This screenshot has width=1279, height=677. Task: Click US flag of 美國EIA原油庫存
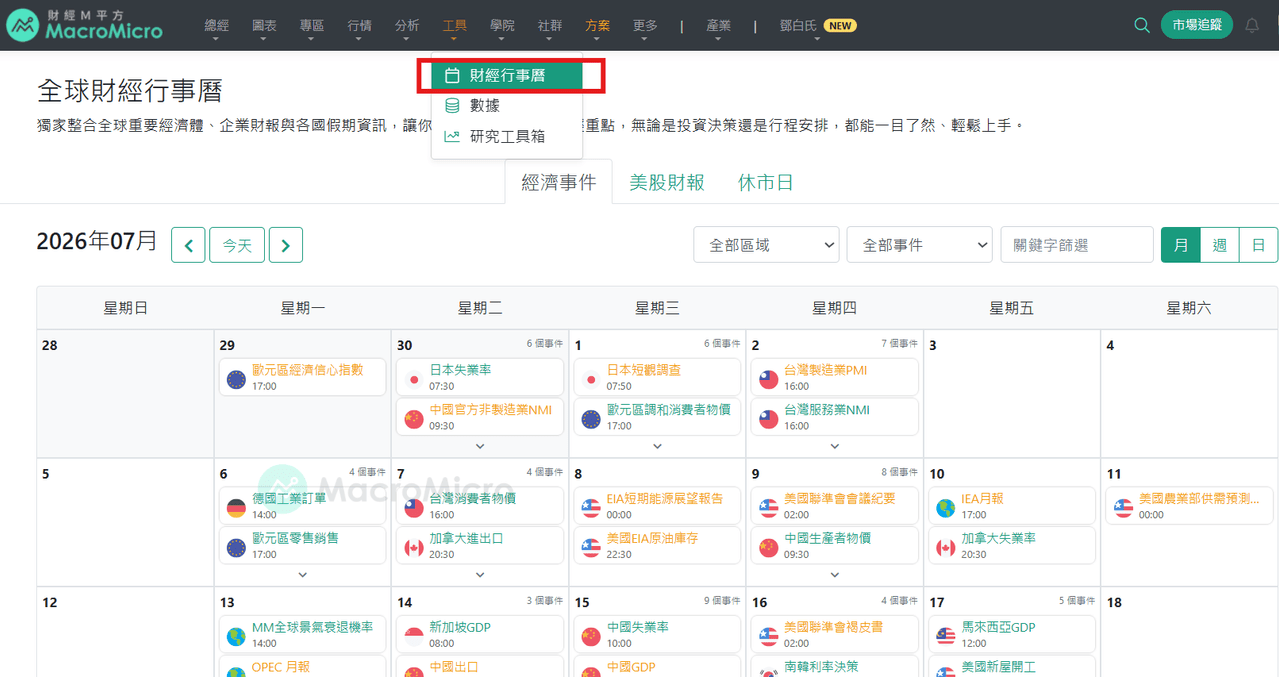pyautogui.click(x=590, y=548)
